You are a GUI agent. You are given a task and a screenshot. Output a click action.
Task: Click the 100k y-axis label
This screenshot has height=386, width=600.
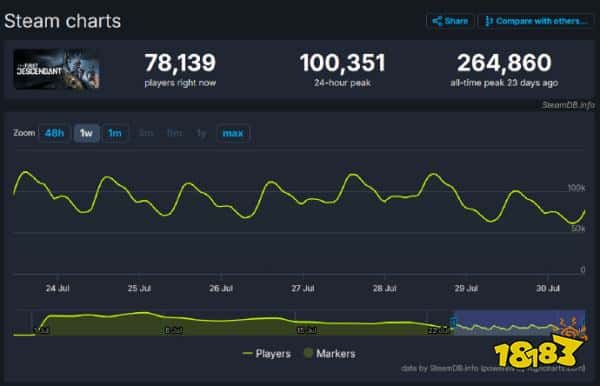[x=576, y=188]
